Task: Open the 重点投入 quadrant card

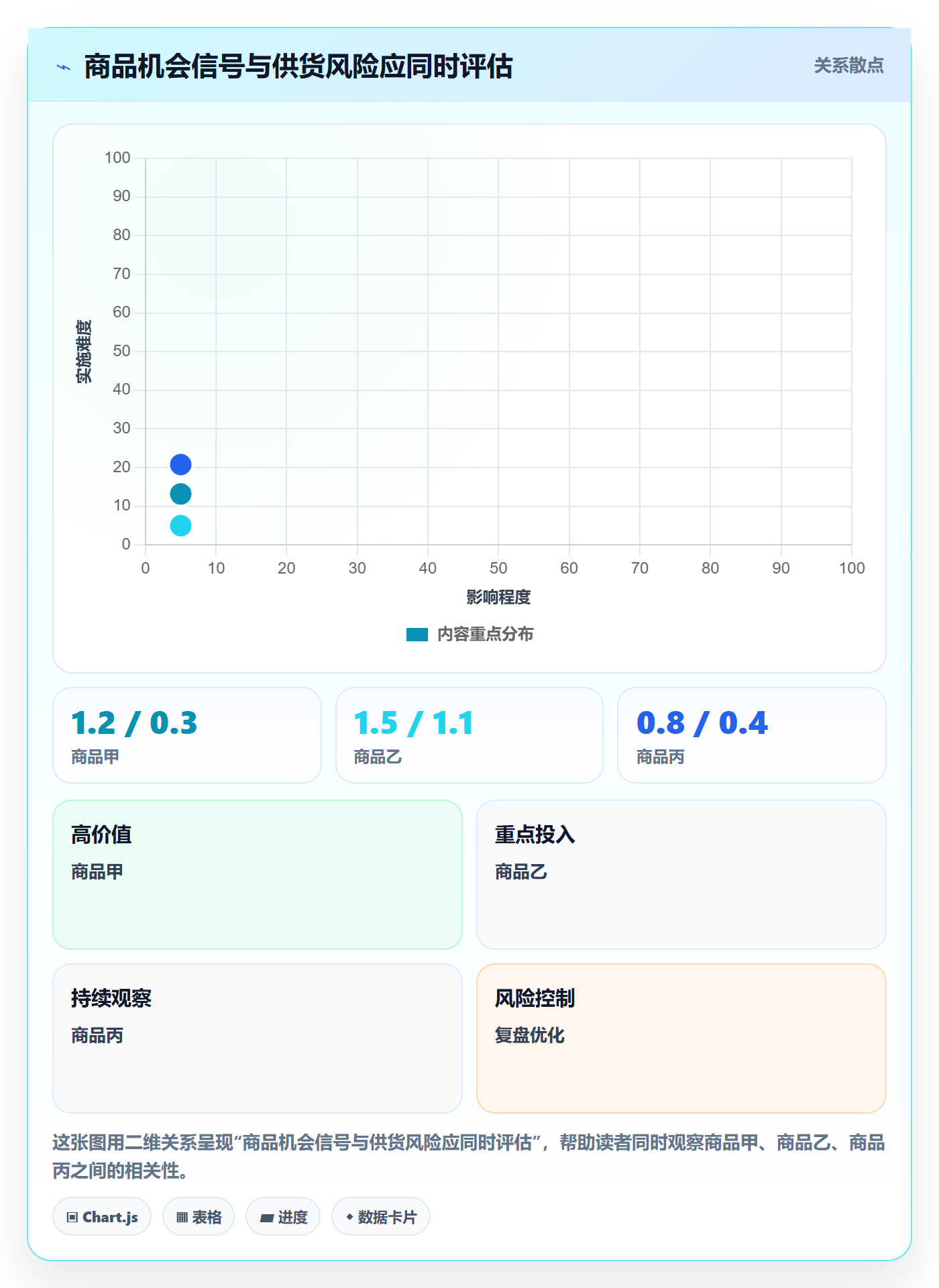Action: coord(681,875)
